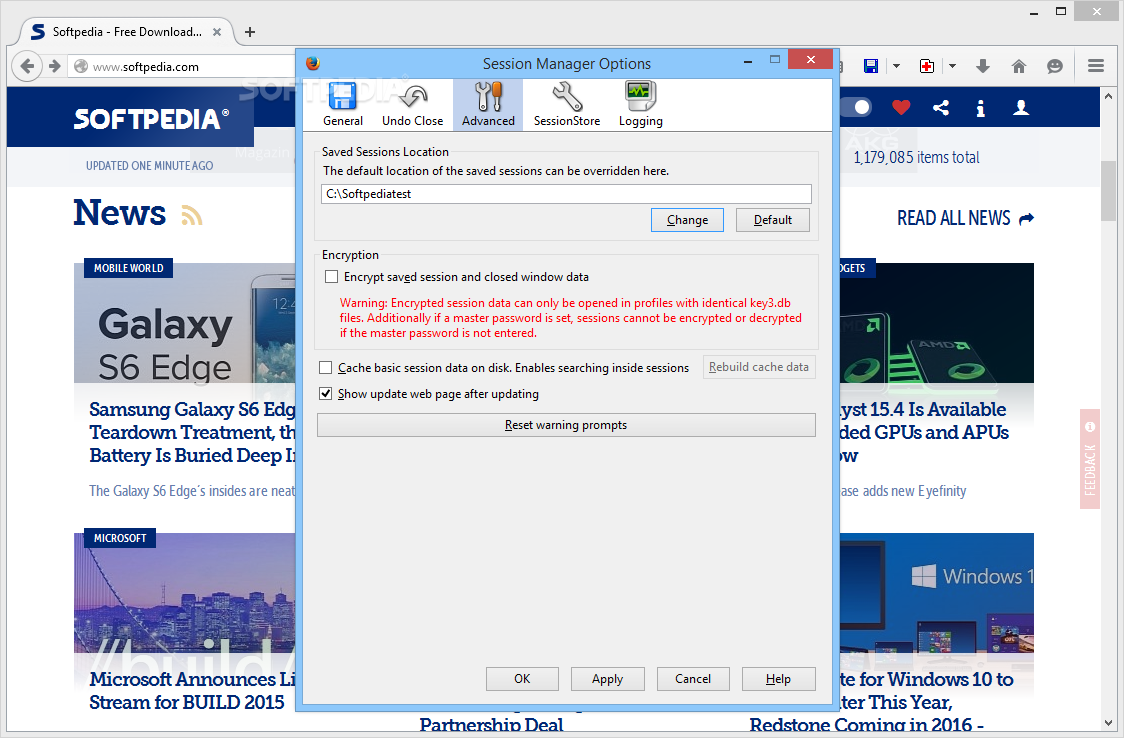Click the AMD article thumbnail
This screenshot has width=1124, height=738.
point(937,323)
